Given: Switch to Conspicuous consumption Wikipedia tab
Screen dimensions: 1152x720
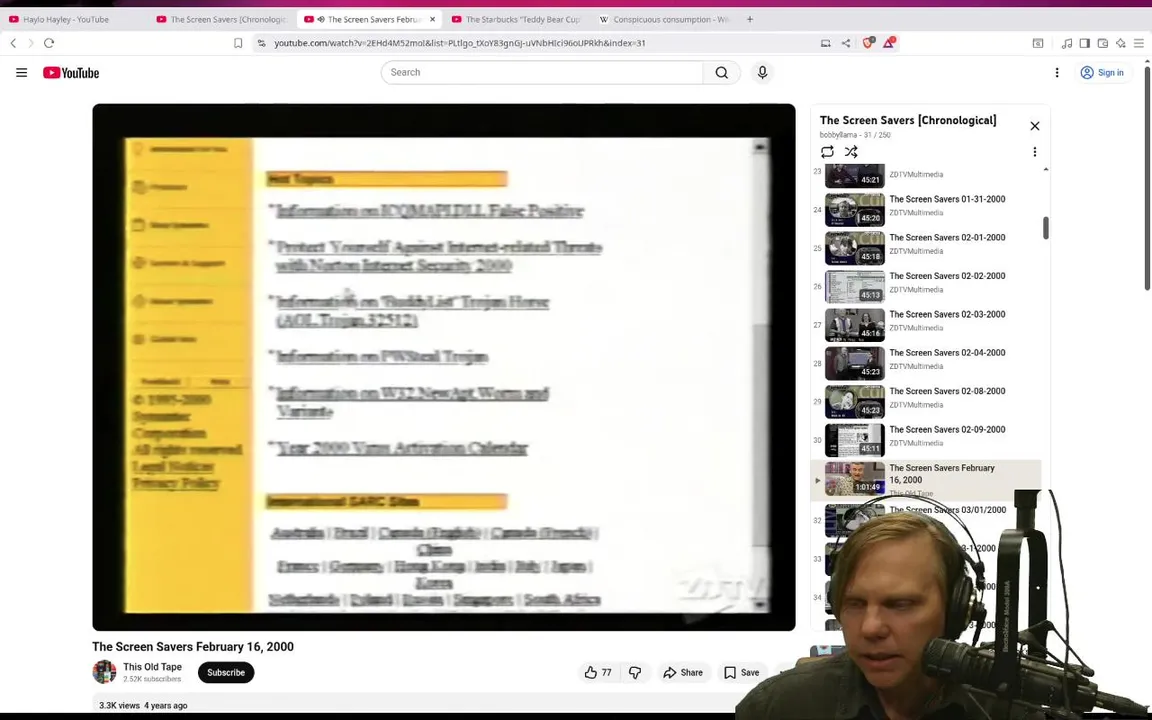Looking at the screenshot, I should click(663, 19).
